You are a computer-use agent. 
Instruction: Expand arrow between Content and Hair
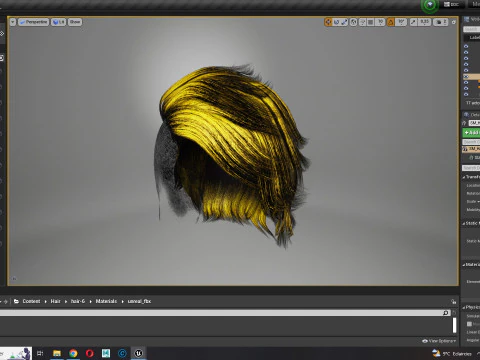[x=46, y=302]
